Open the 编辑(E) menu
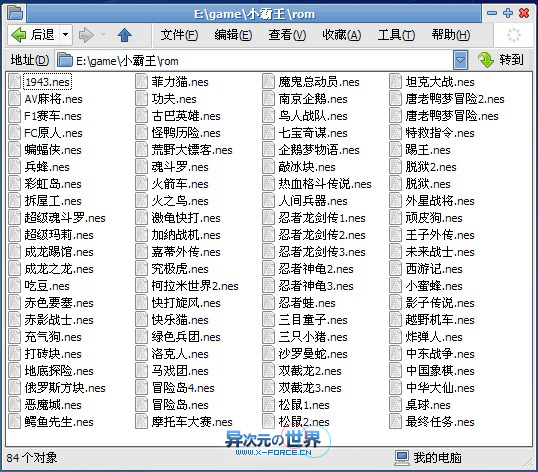 point(233,35)
